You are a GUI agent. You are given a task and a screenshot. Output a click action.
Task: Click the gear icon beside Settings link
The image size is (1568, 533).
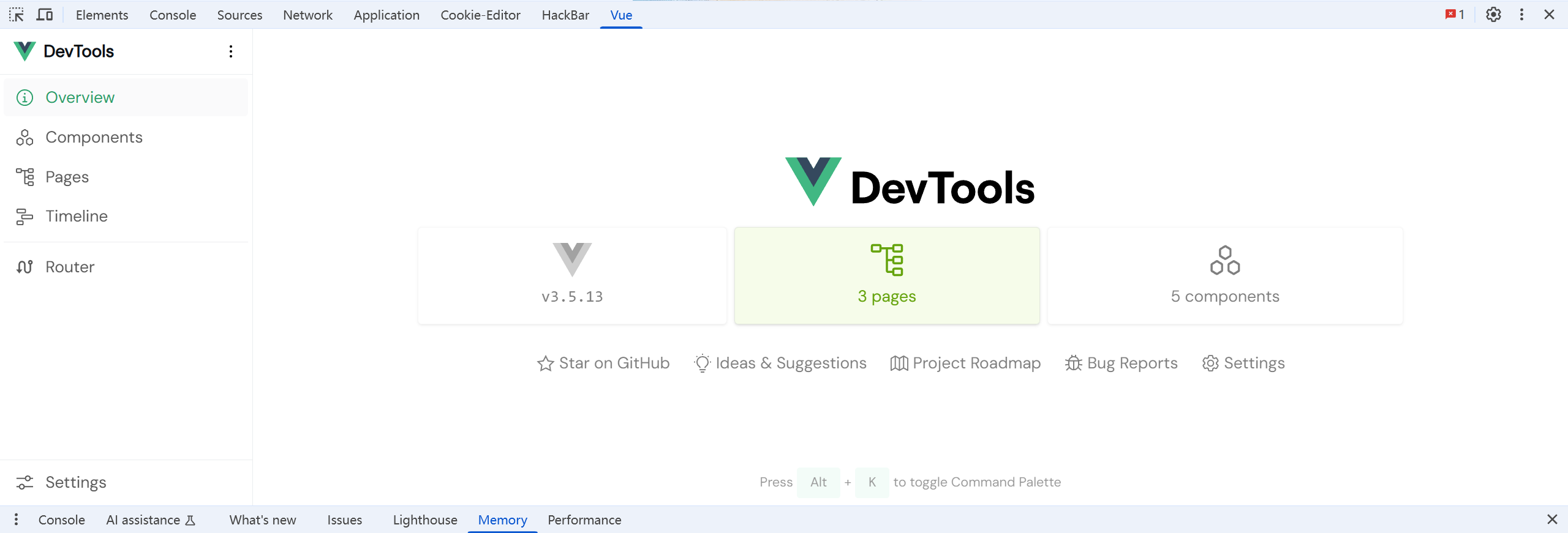(1210, 363)
